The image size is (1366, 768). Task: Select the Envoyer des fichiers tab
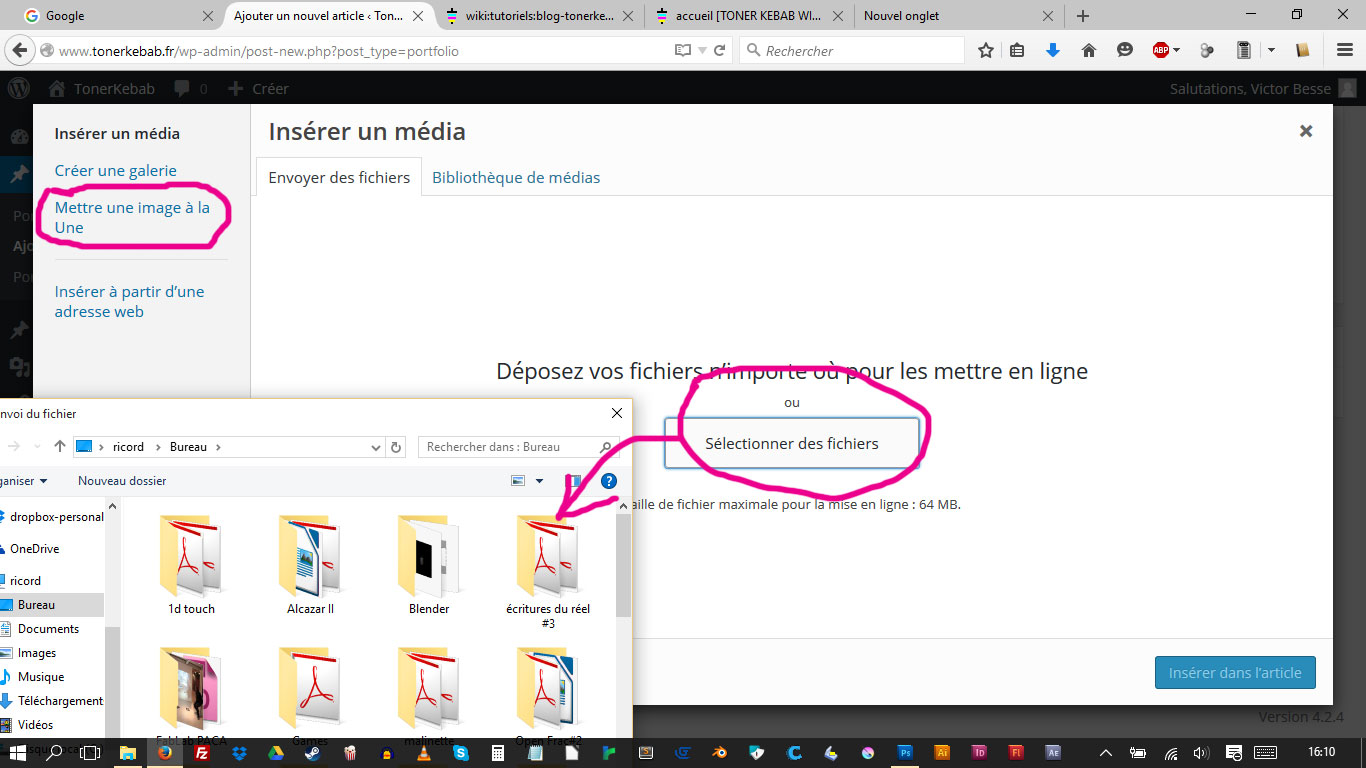(x=339, y=177)
